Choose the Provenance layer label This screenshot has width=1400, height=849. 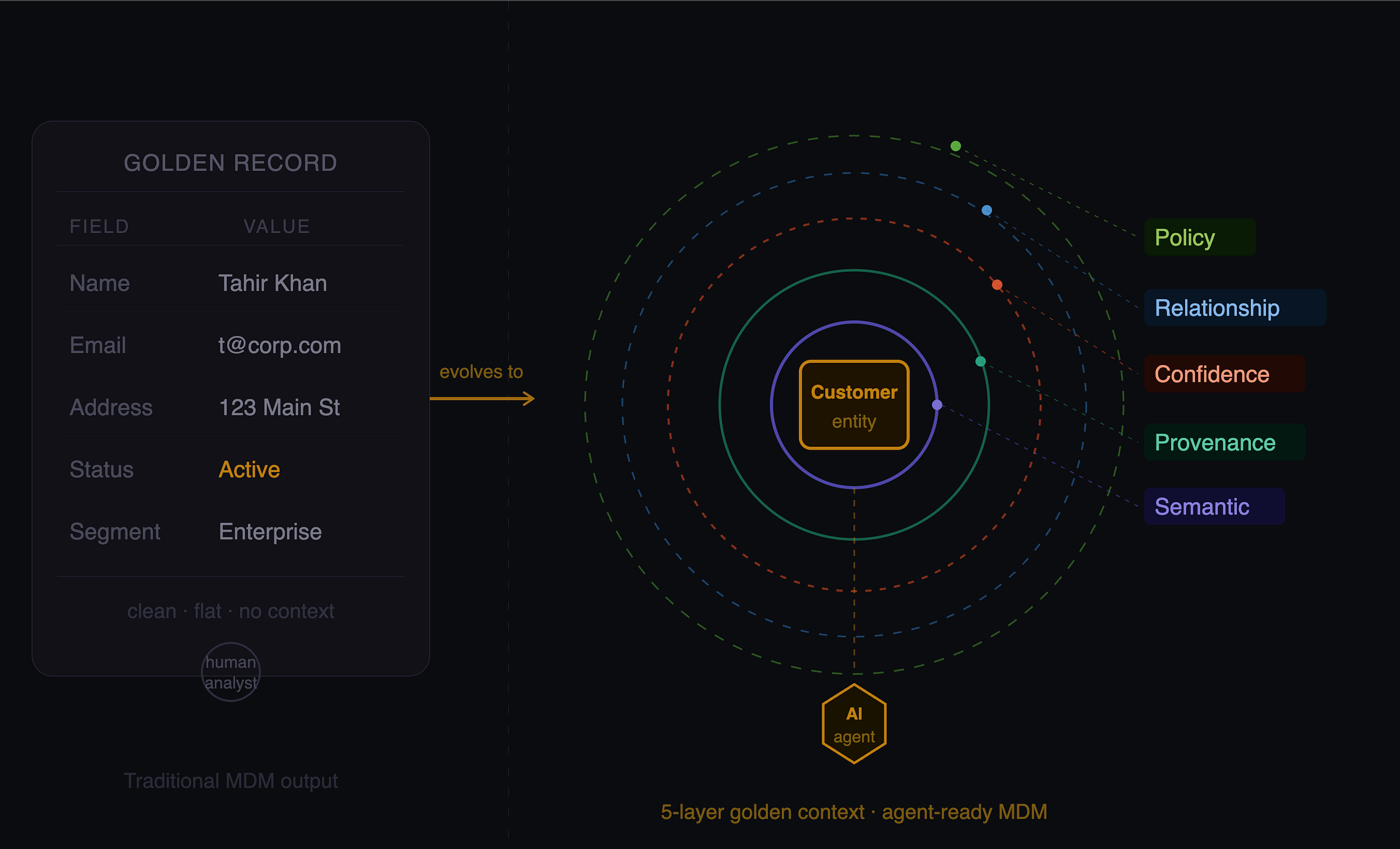click(1224, 443)
